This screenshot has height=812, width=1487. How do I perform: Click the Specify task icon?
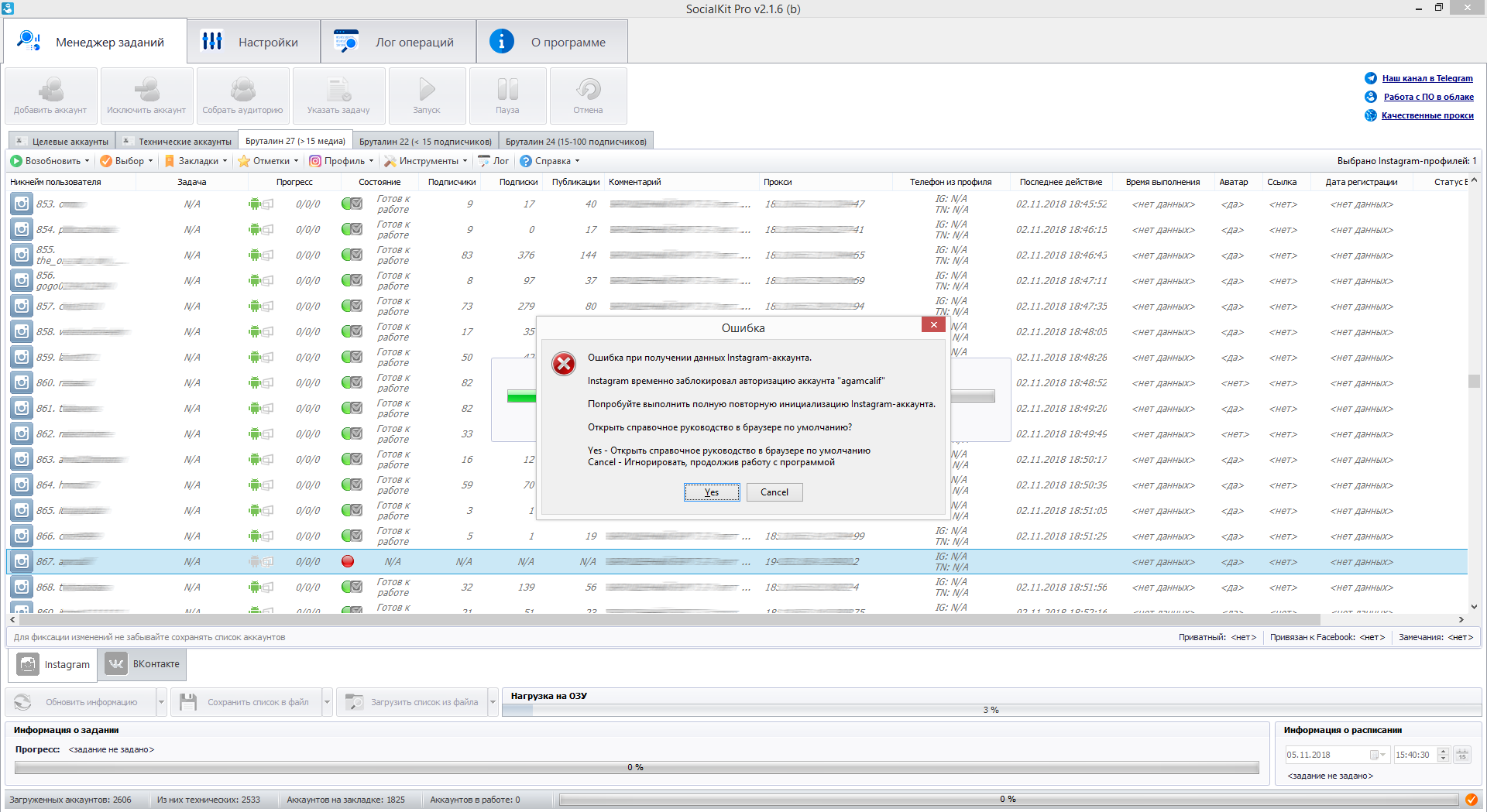coord(338,96)
